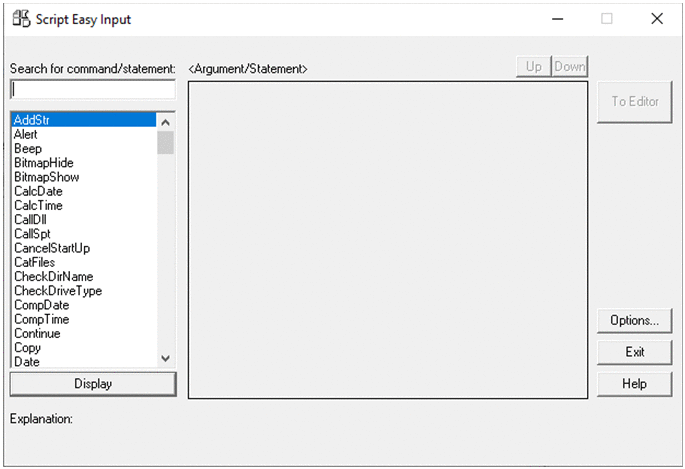Click the Script Easy Input title bar icon
Screen dimensions: 685x469
click(21, 19)
